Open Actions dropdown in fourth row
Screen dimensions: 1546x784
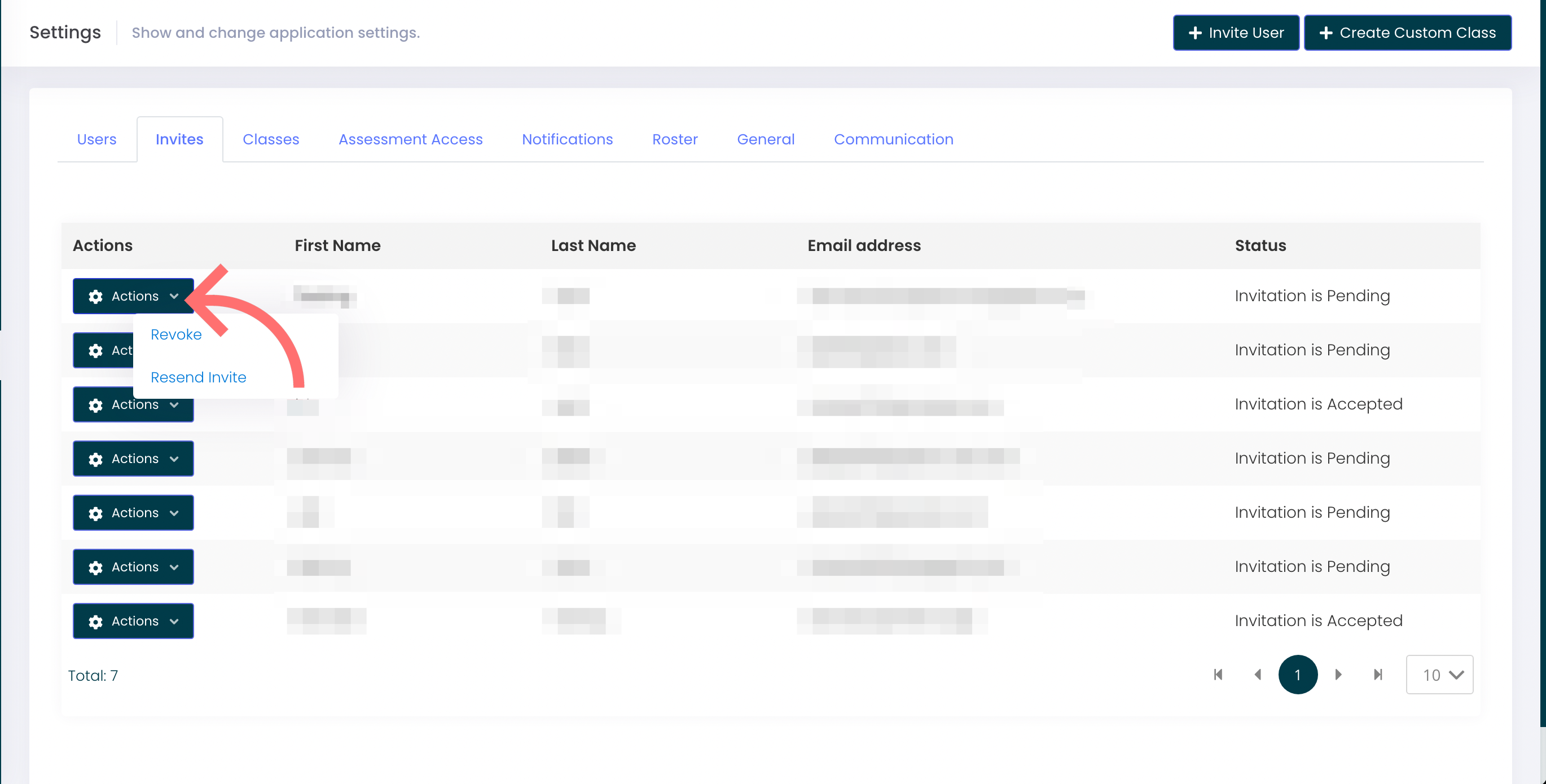click(x=133, y=459)
